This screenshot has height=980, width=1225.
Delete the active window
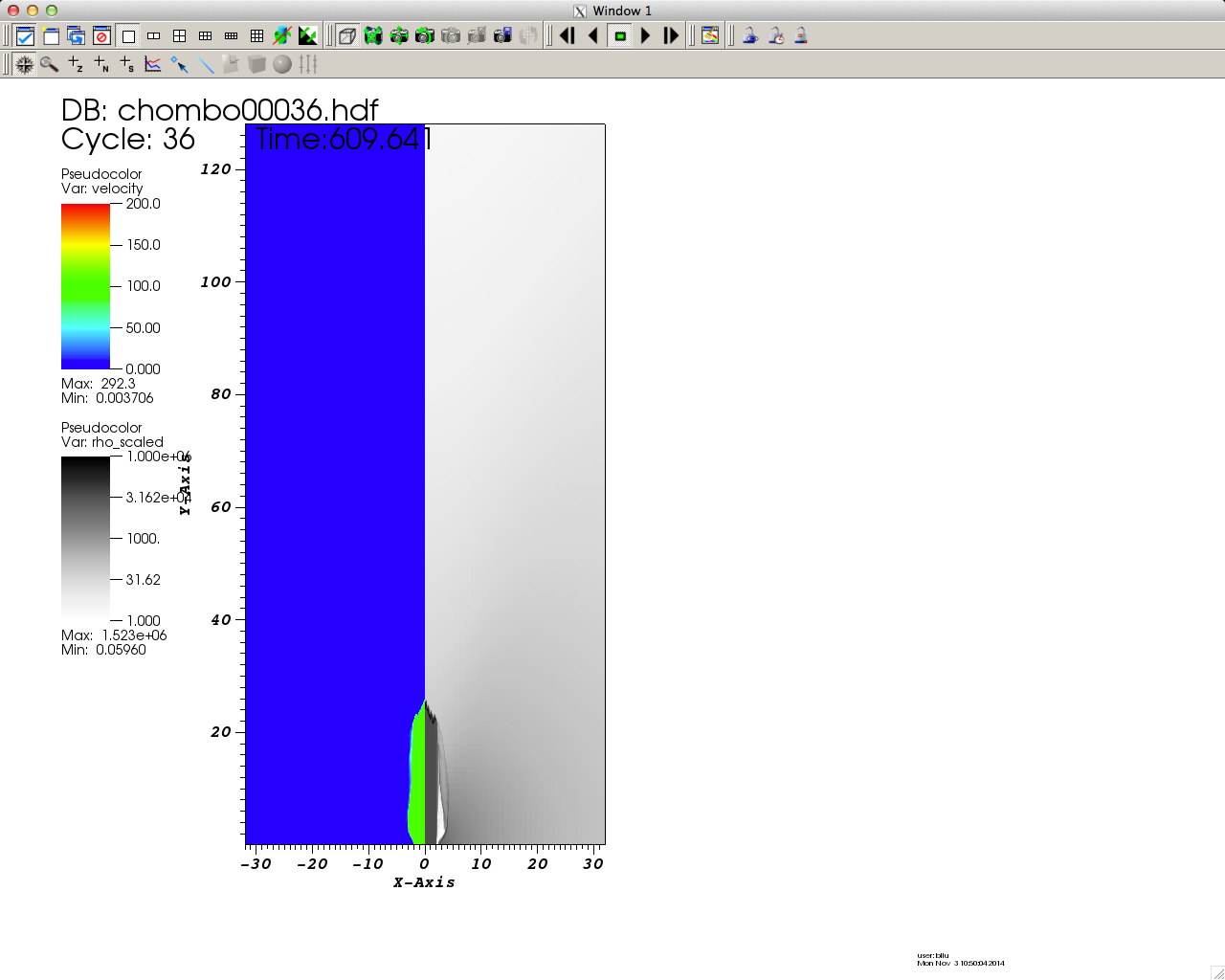point(102,36)
